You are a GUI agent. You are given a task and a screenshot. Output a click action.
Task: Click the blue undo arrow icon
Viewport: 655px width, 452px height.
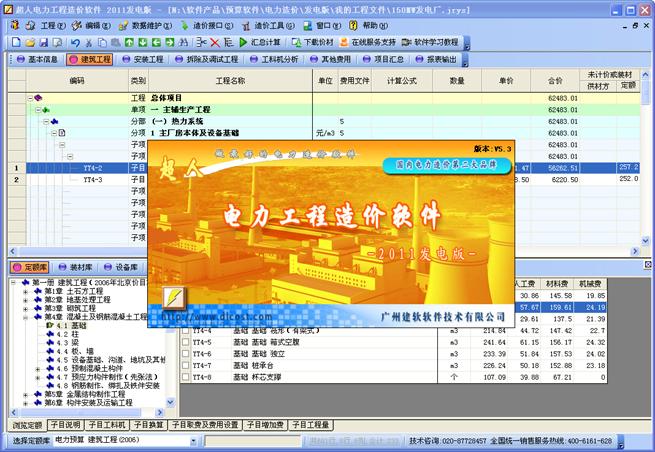click(x=75, y=42)
